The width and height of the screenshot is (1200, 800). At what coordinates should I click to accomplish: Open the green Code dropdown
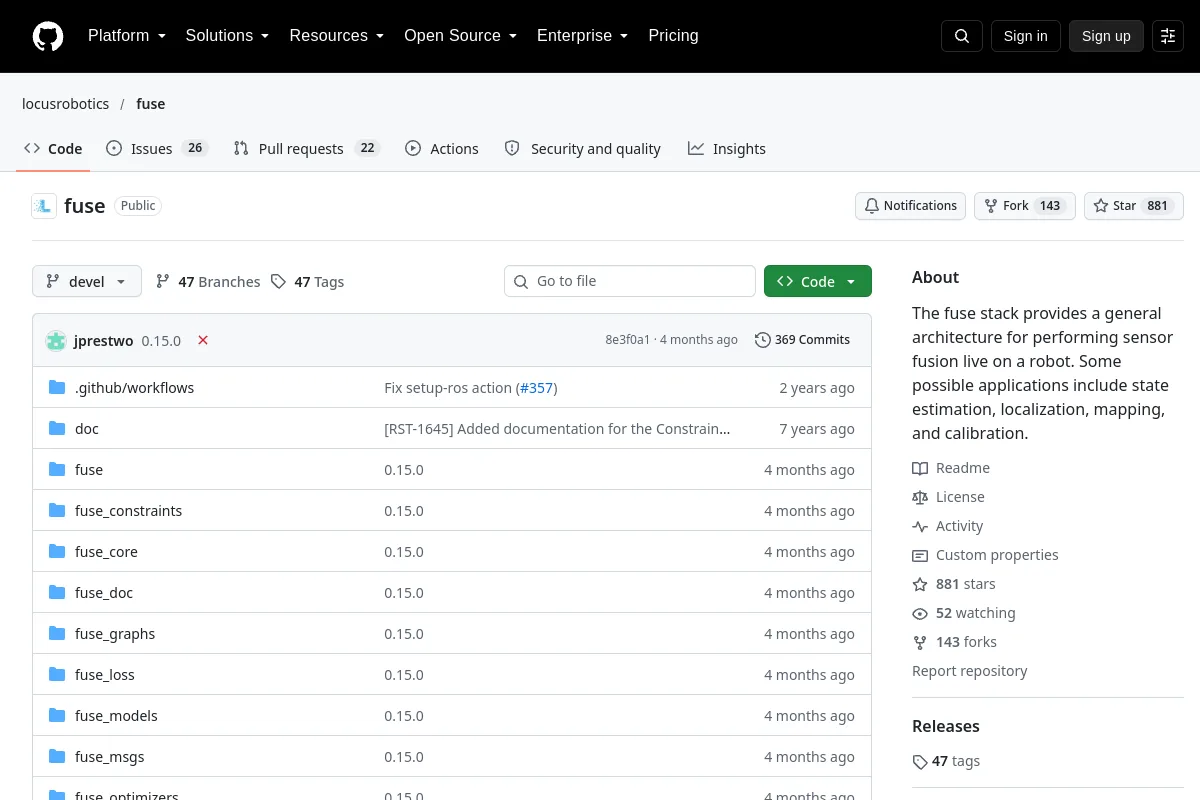pos(818,282)
